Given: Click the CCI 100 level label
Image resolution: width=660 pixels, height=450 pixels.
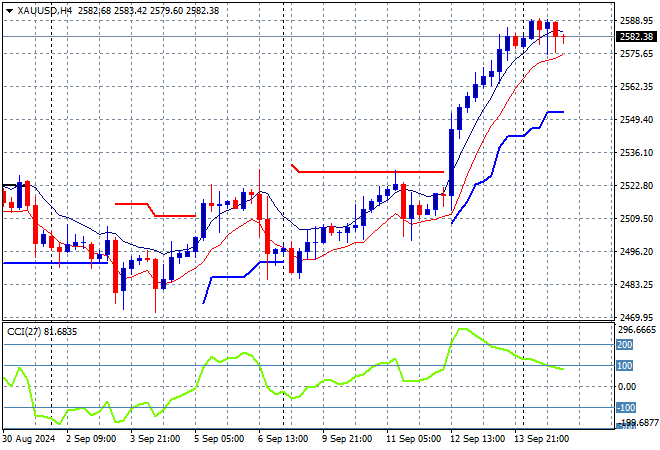Looking at the screenshot, I should 624,365.
